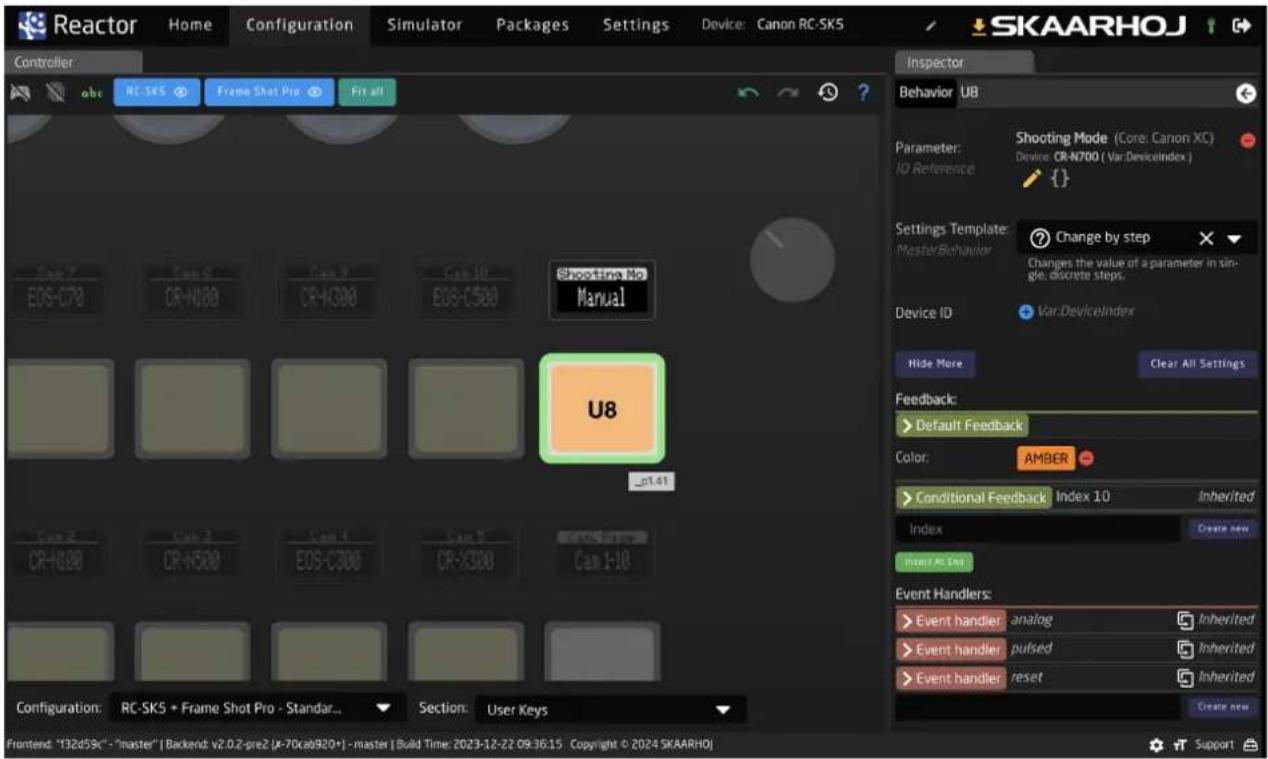
Task: Open the Simulator menu item
Action: (x=425, y=25)
